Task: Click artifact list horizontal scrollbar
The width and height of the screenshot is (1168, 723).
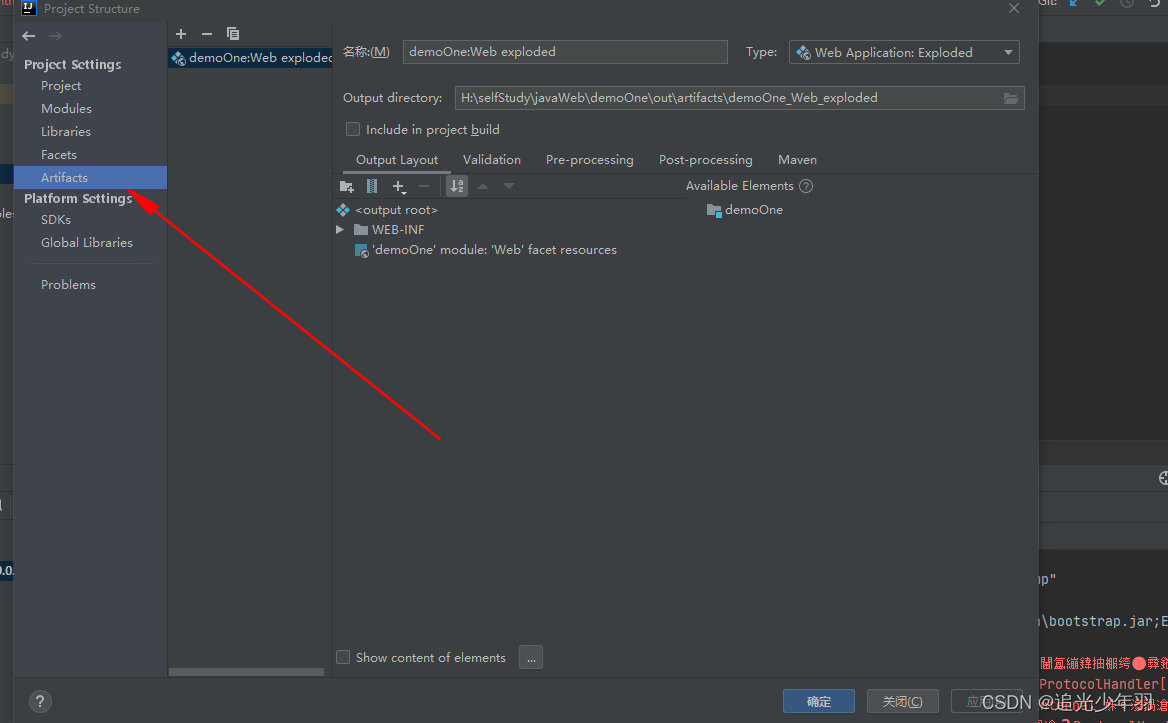Action: pos(246,672)
